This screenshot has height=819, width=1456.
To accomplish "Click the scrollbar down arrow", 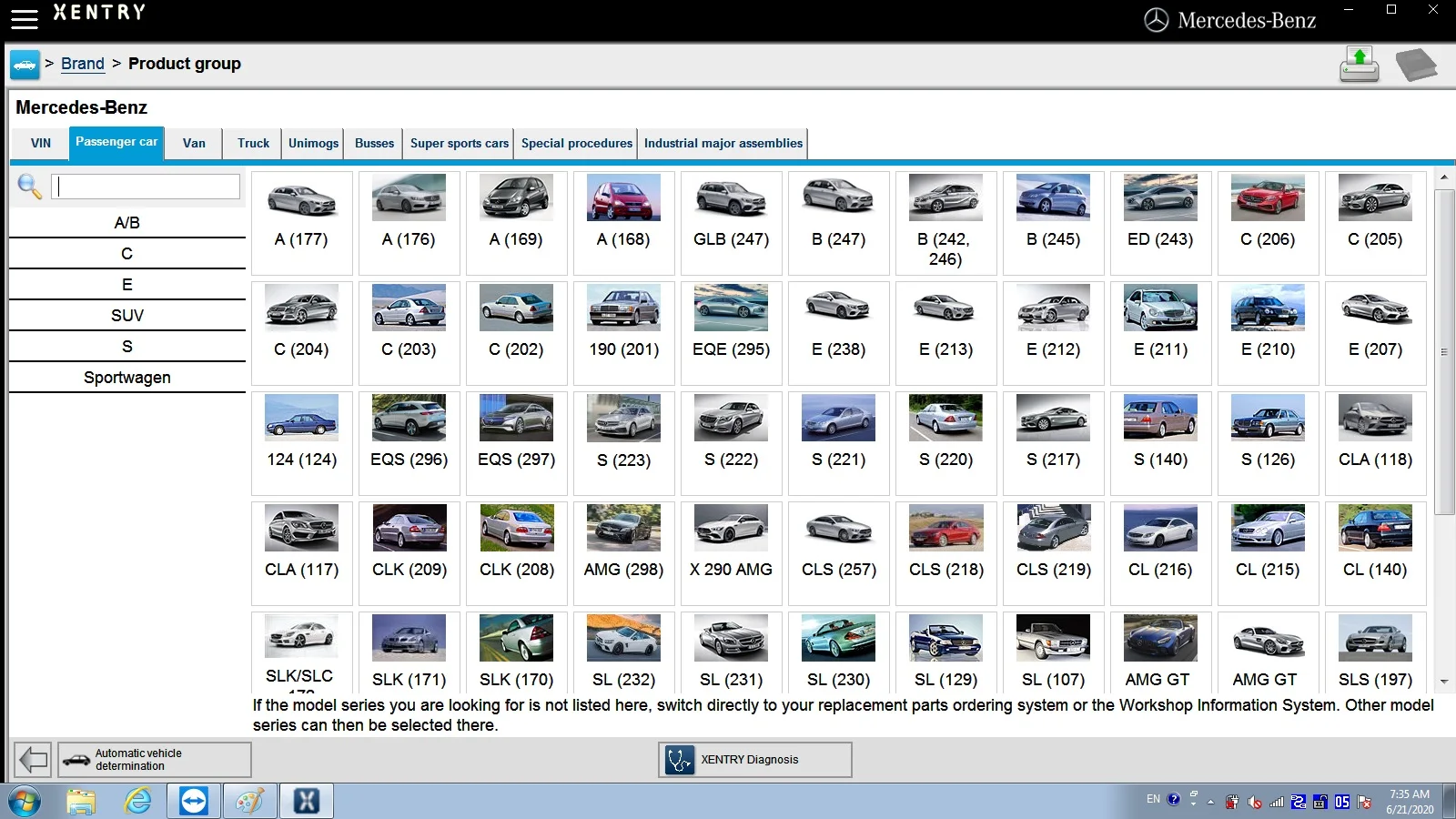I will (1444, 682).
